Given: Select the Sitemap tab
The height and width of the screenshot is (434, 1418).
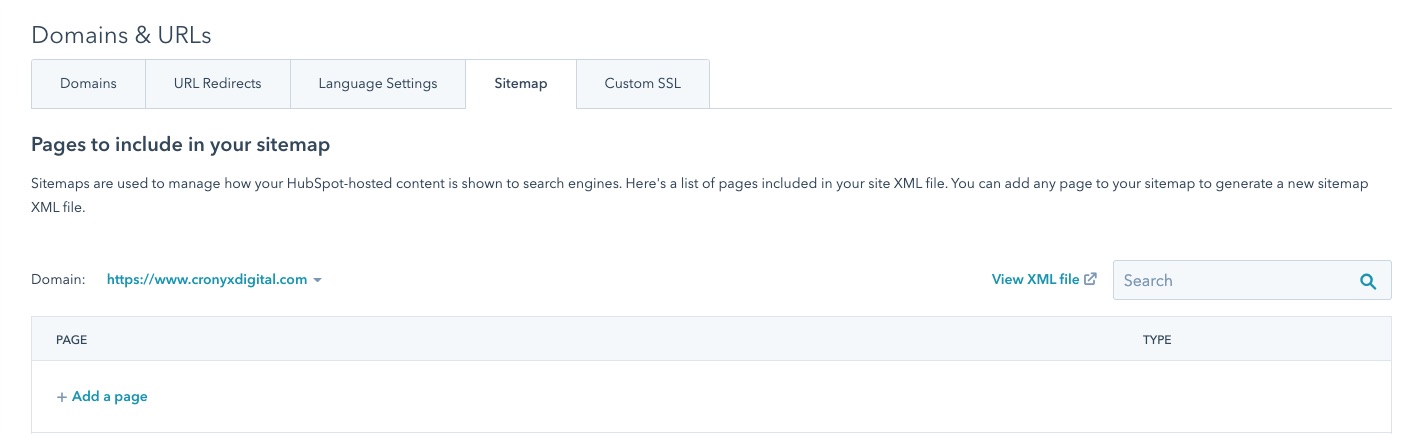Looking at the screenshot, I should [x=520, y=84].
